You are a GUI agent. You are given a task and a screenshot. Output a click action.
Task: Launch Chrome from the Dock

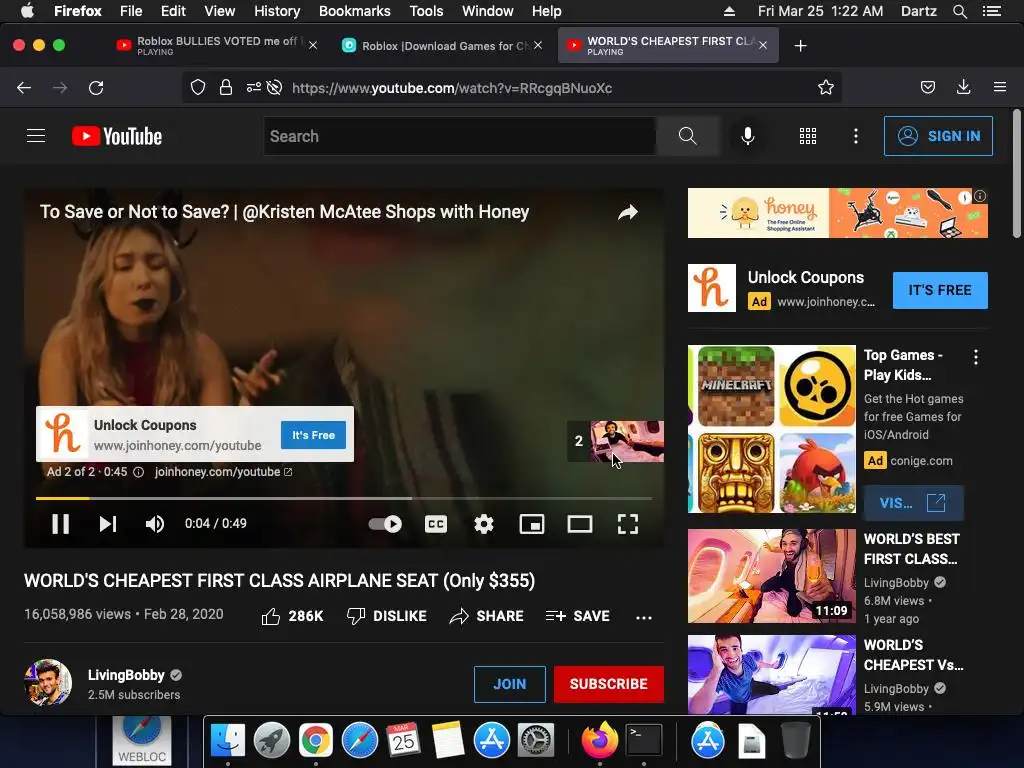[315, 741]
